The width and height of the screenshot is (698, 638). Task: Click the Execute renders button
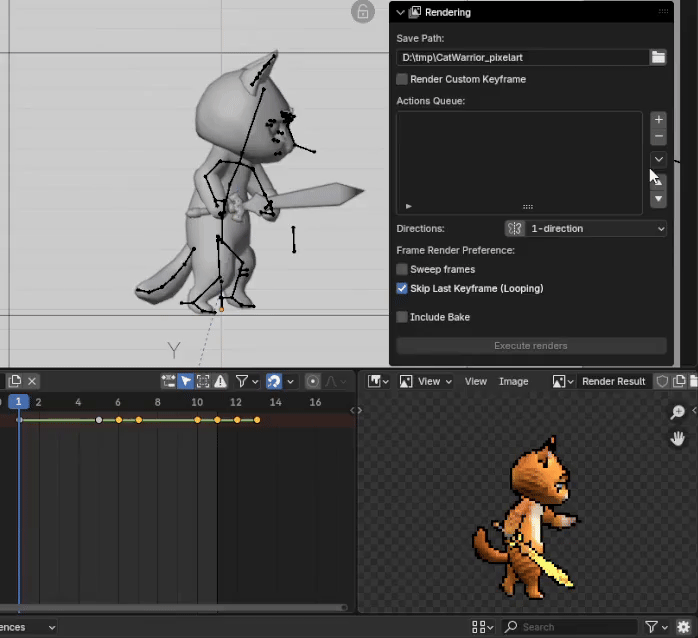pyautogui.click(x=531, y=346)
